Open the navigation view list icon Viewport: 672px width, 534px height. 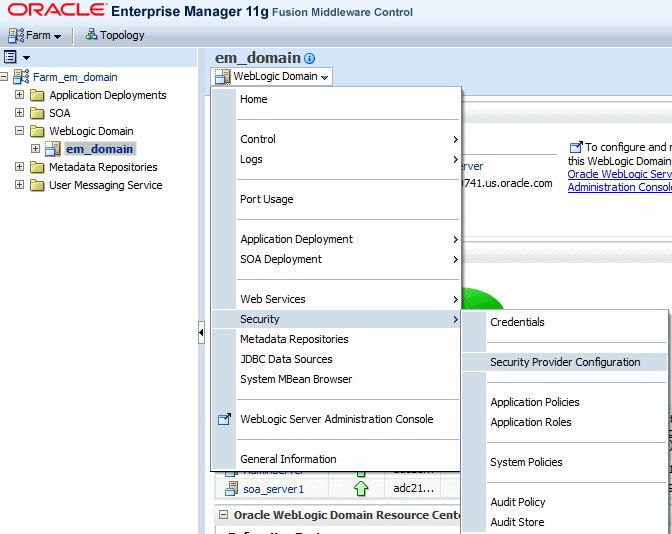(10, 57)
